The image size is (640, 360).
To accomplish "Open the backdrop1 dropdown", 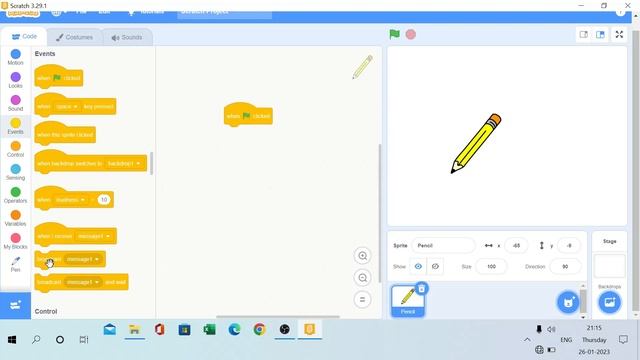I will (x=124, y=163).
